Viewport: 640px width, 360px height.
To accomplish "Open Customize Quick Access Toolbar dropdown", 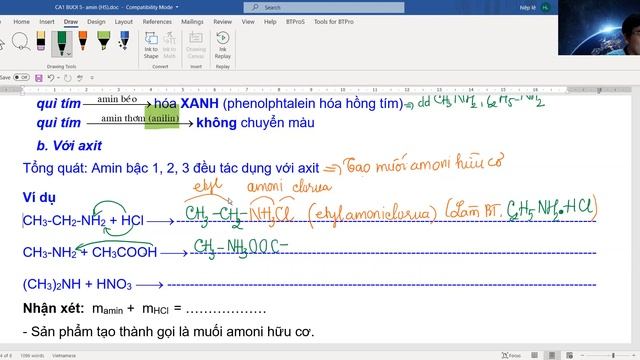I will click(92, 78).
